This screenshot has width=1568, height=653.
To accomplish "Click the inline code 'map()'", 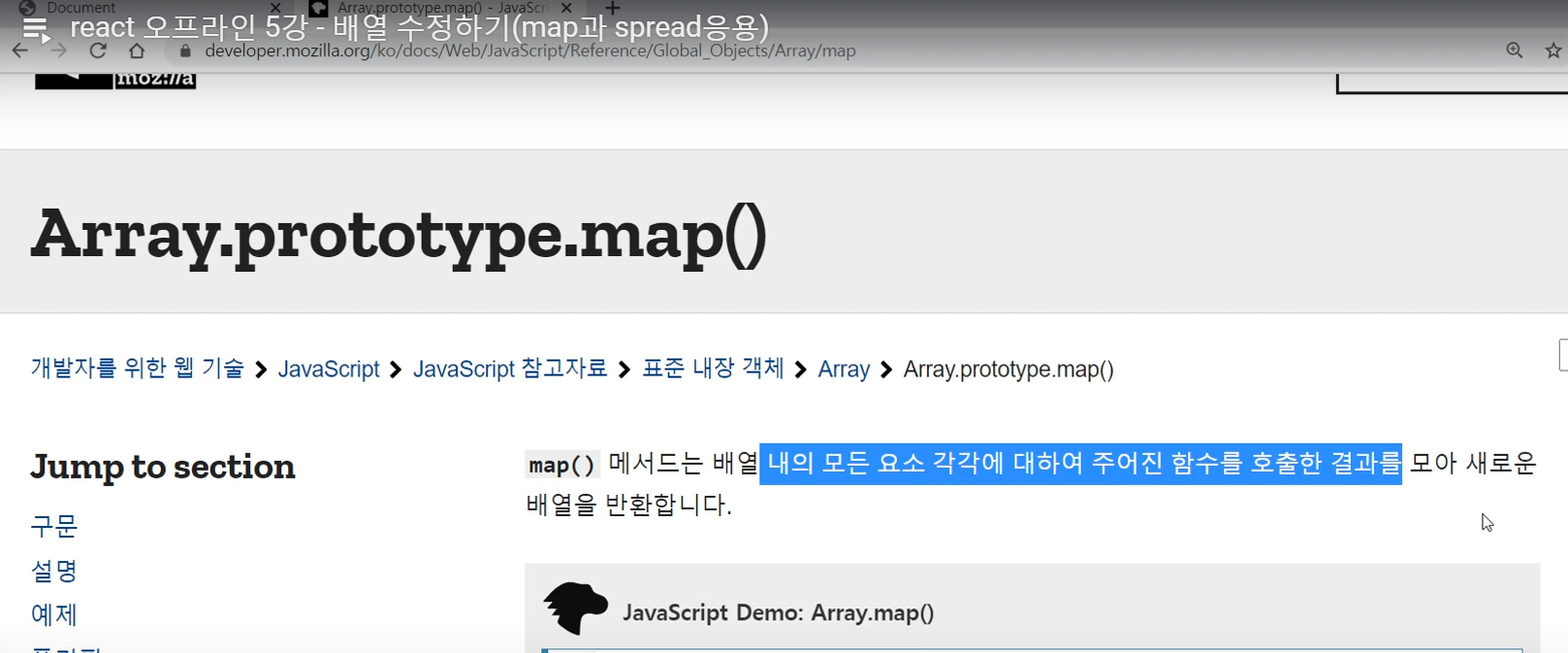I will click(562, 465).
